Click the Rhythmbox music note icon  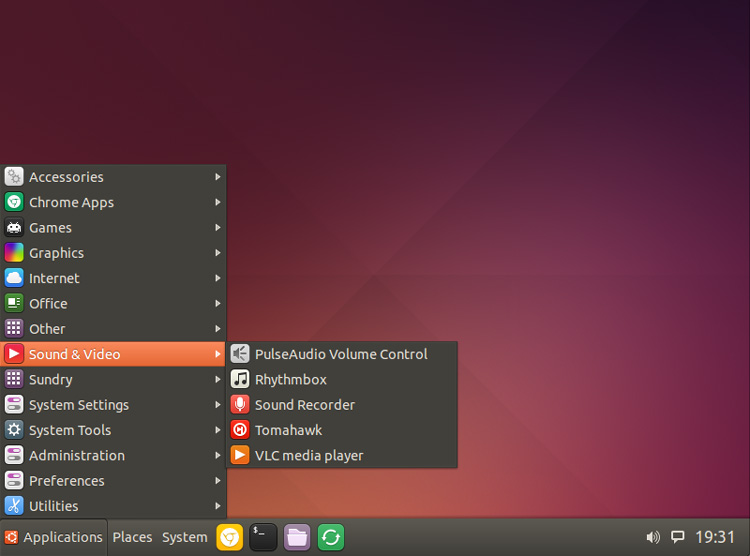click(x=240, y=379)
